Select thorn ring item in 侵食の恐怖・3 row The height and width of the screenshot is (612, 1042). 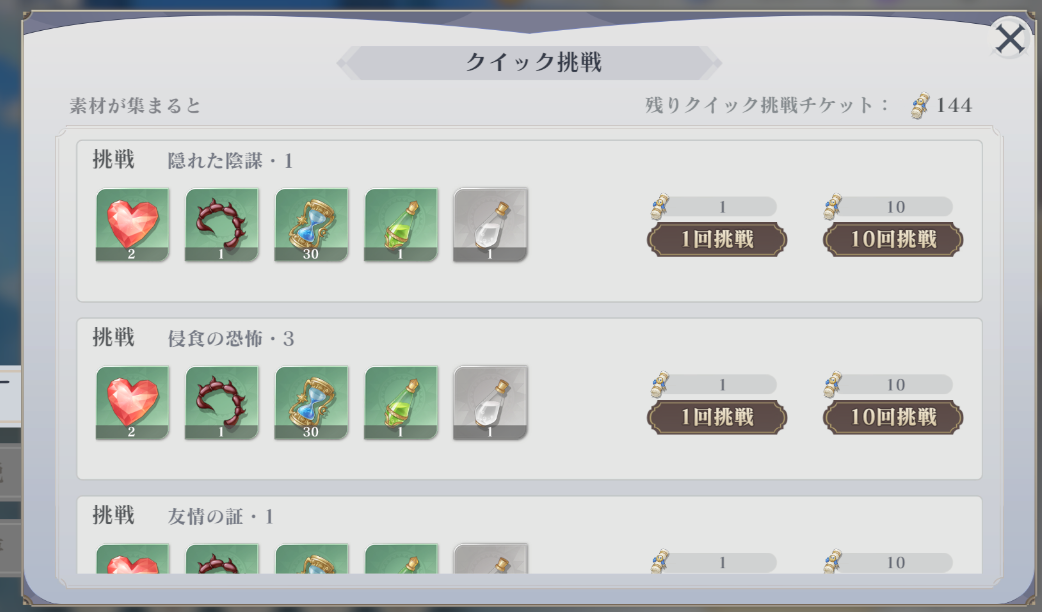221,403
